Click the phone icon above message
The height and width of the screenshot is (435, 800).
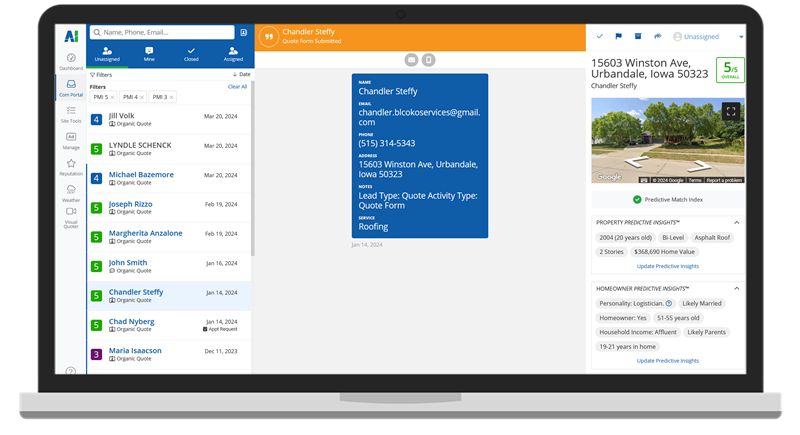(429, 60)
